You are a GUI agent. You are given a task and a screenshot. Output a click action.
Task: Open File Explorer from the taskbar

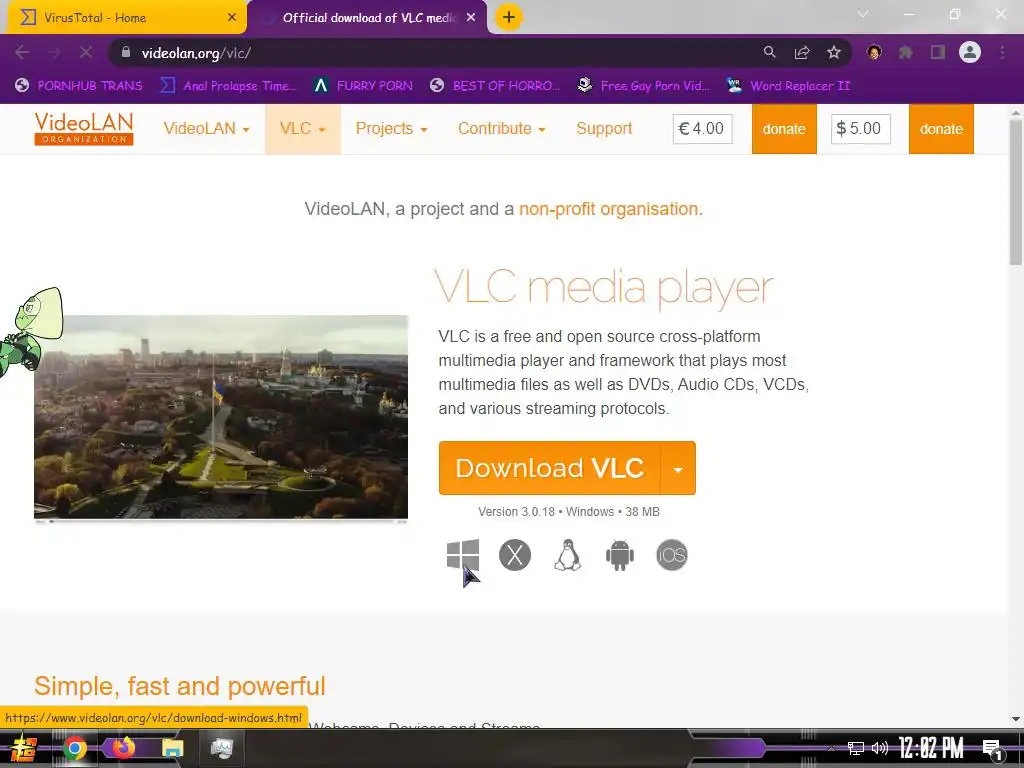pyautogui.click(x=172, y=748)
